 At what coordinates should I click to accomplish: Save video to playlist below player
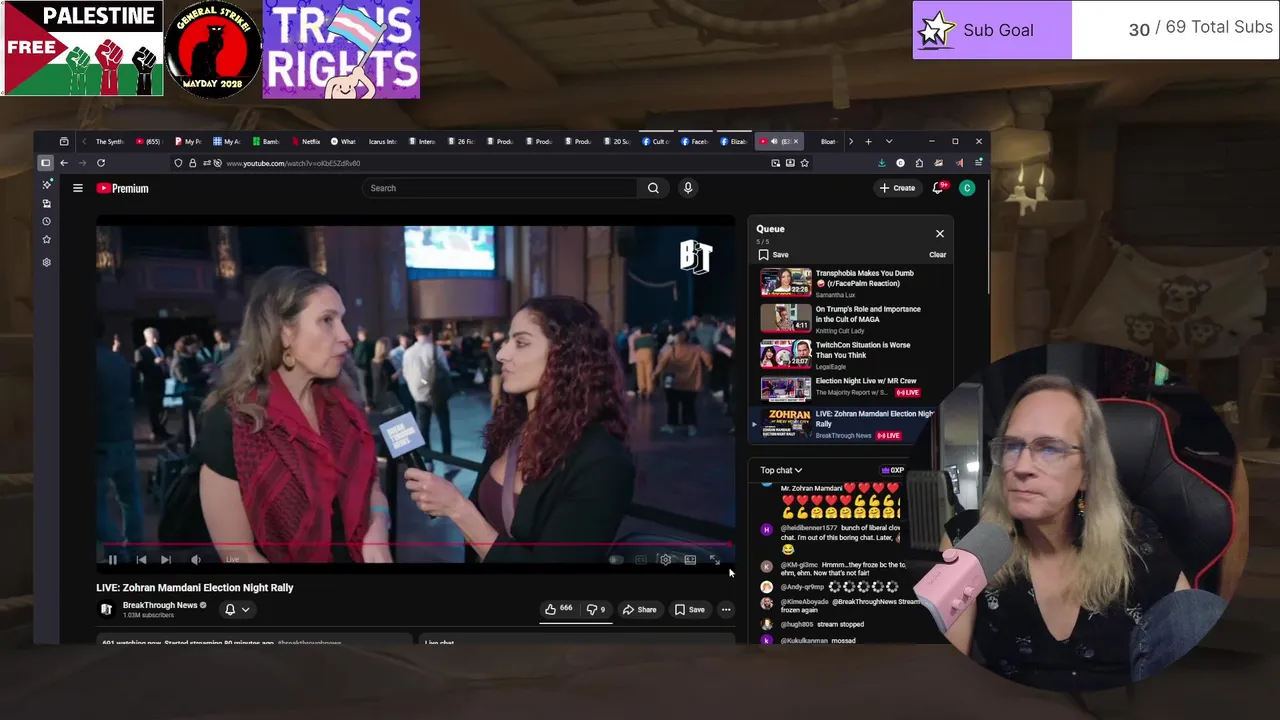click(689, 609)
